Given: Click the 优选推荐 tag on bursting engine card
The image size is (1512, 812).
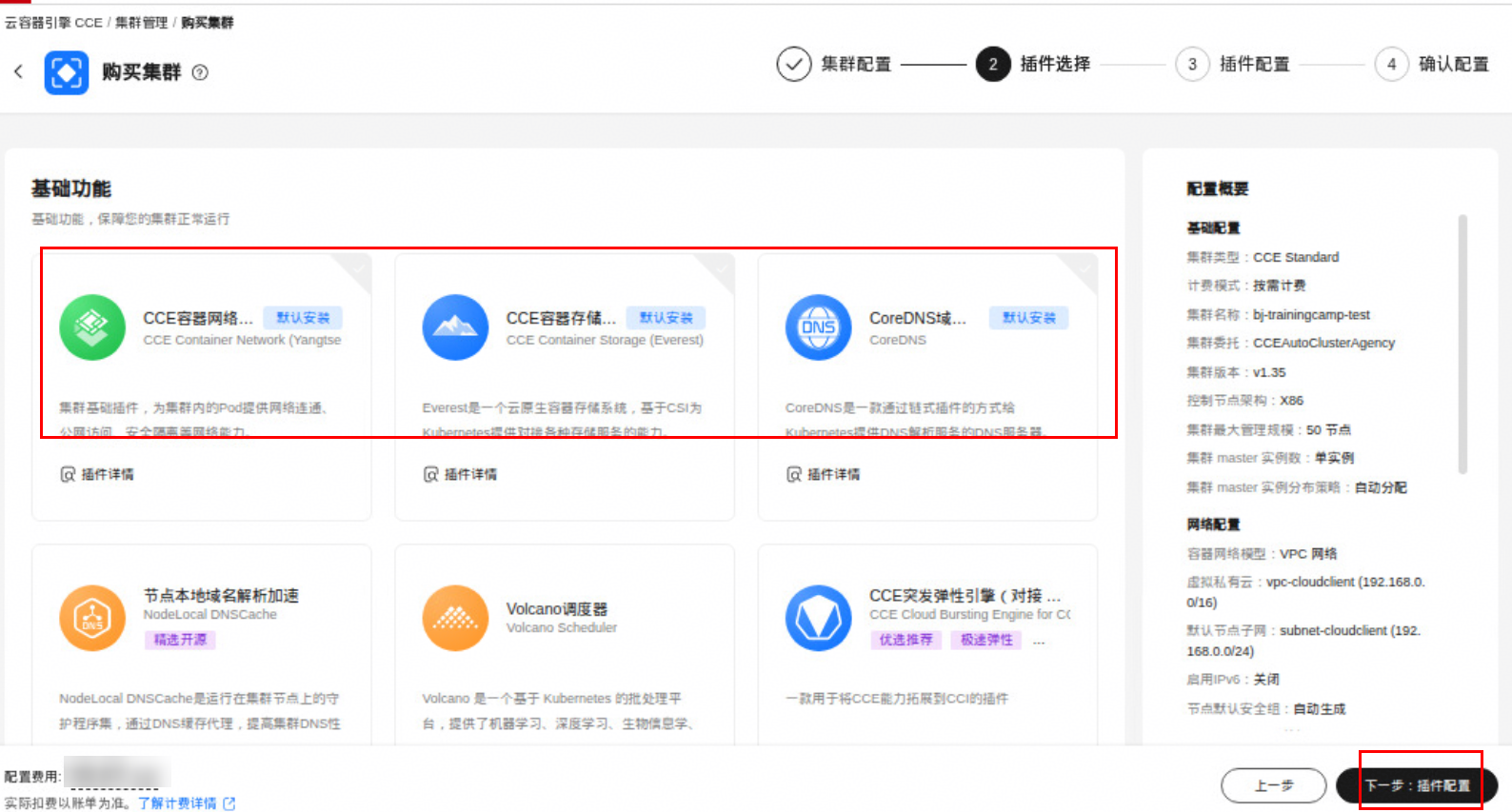Looking at the screenshot, I should pyautogui.click(x=905, y=640).
